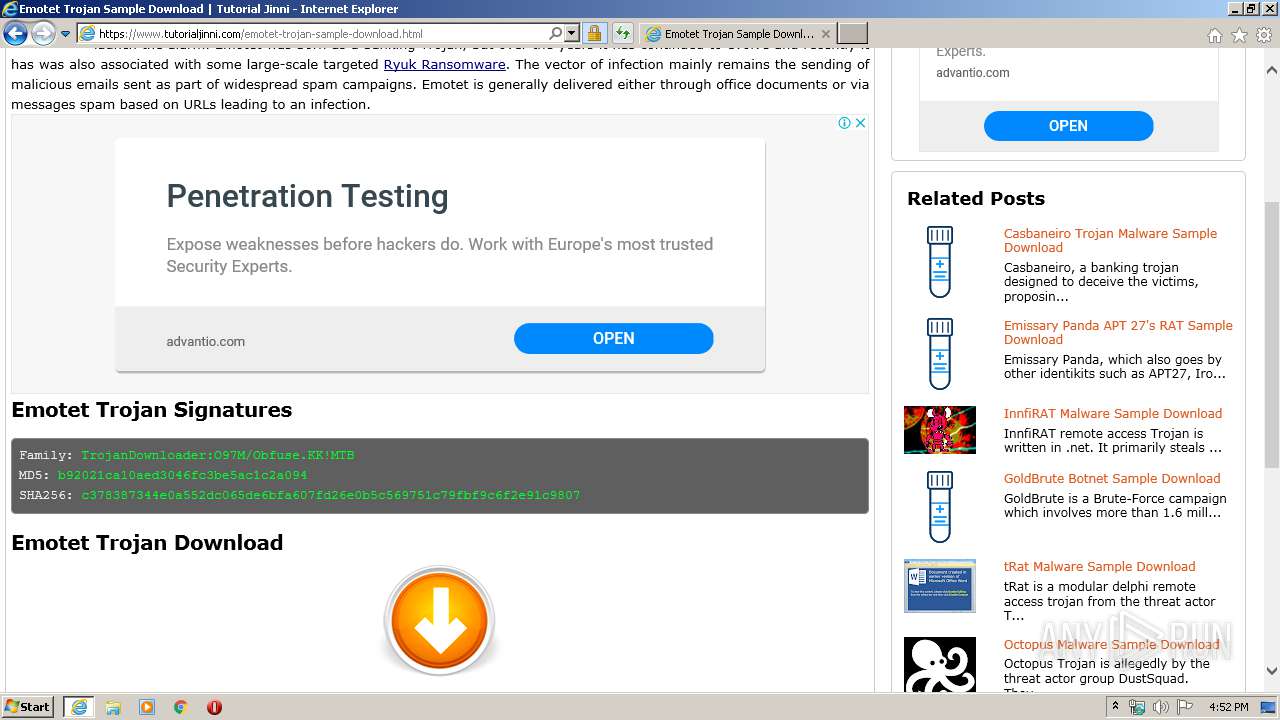Open a new blank tab
Image resolution: width=1280 pixels, height=720 pixels.
(x=852, y=34)
